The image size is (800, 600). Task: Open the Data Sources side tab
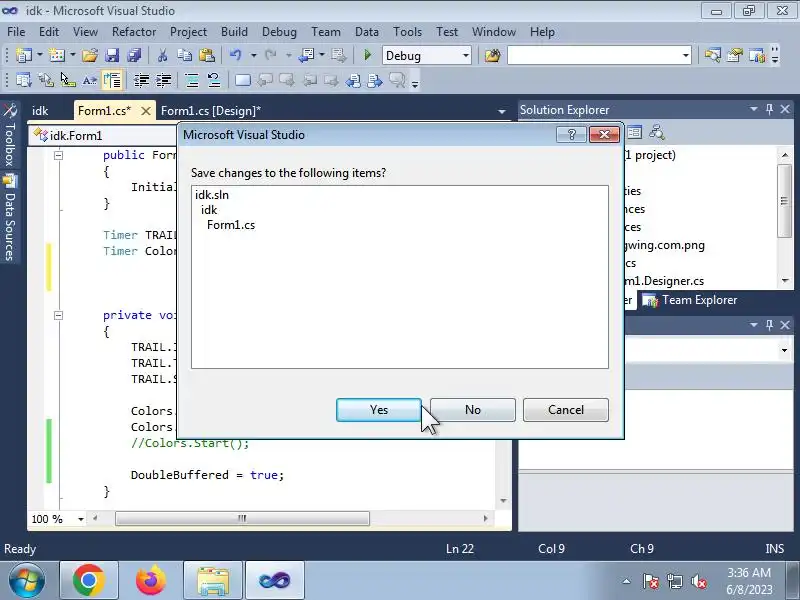(x=10, y=218)
